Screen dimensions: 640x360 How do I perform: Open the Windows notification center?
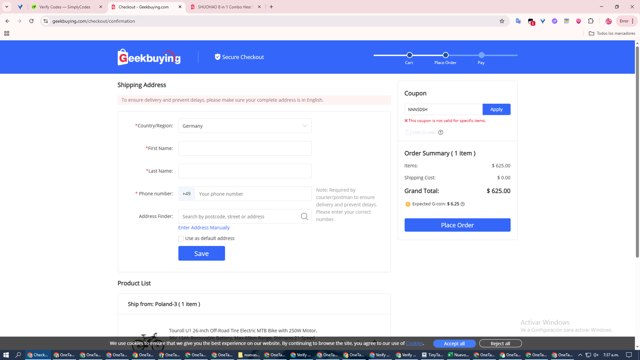tap(629, 355)
